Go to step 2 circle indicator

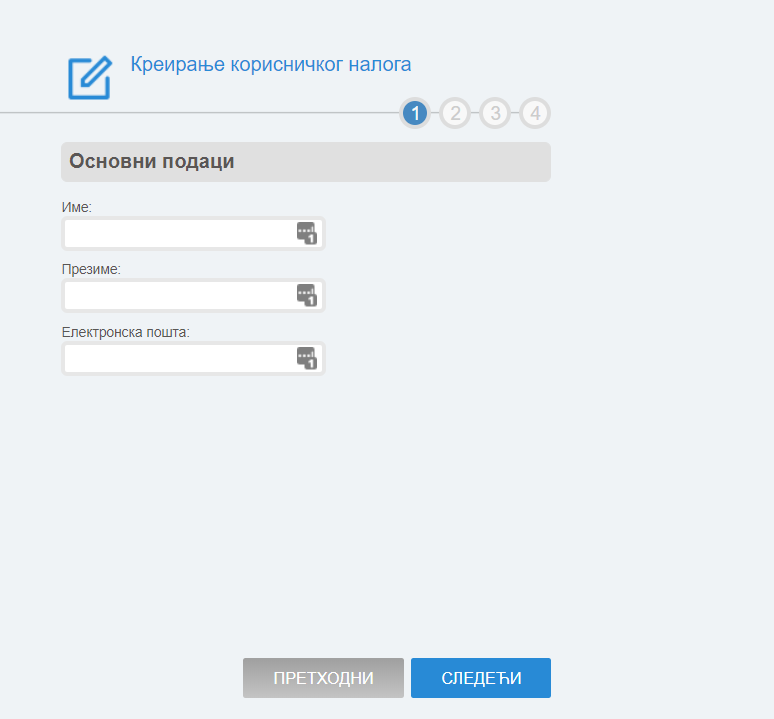pos(455,113)
